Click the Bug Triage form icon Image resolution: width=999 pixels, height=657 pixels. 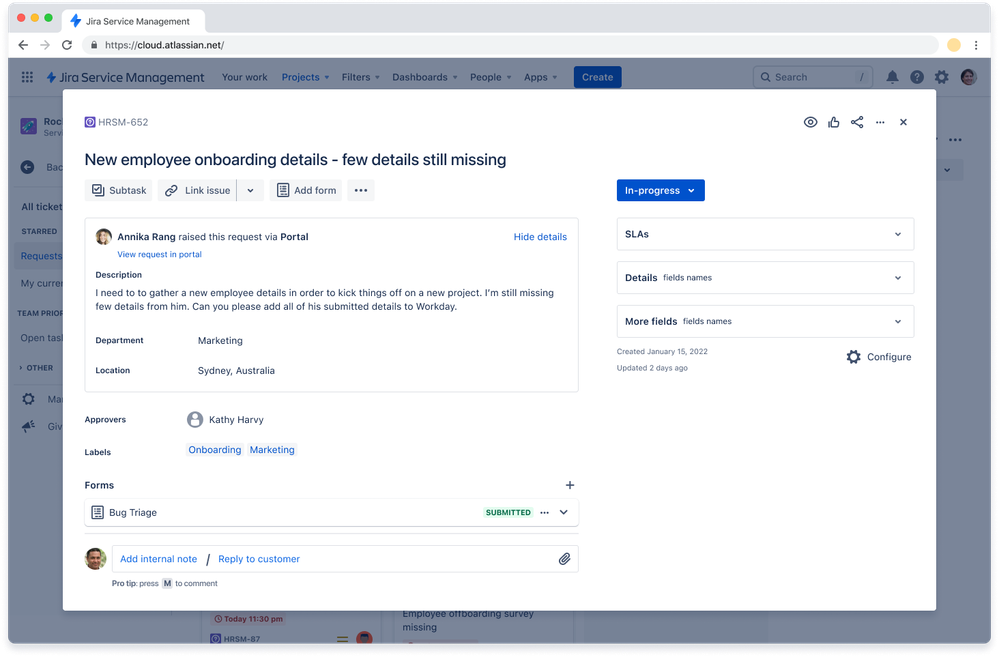point(97,512)
